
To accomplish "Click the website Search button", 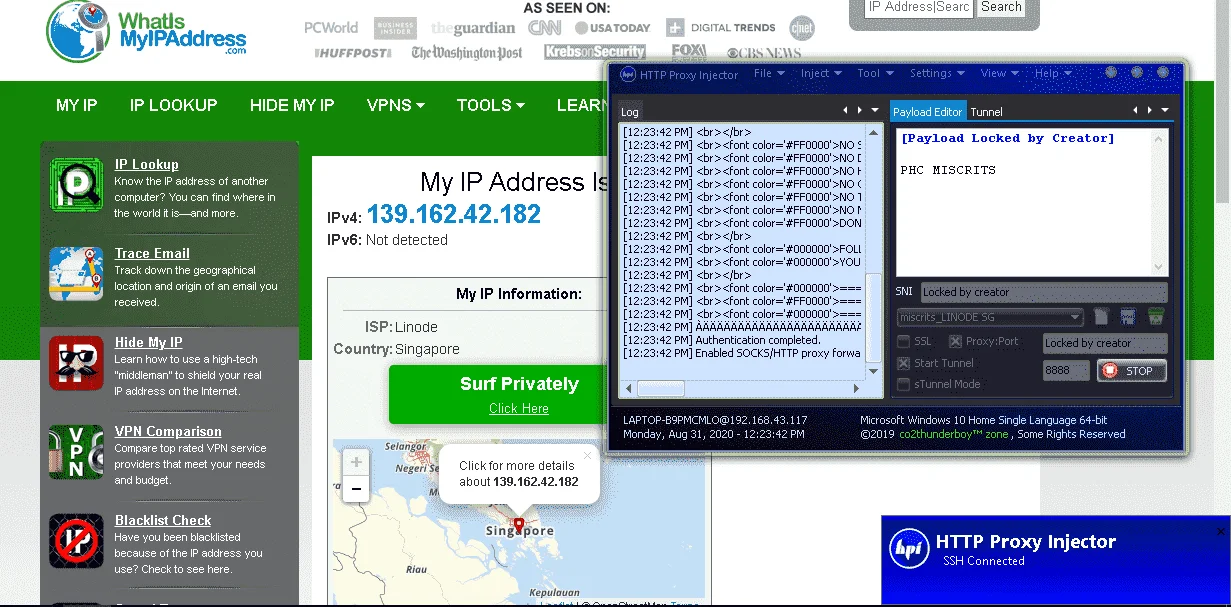I will 1001,7.
